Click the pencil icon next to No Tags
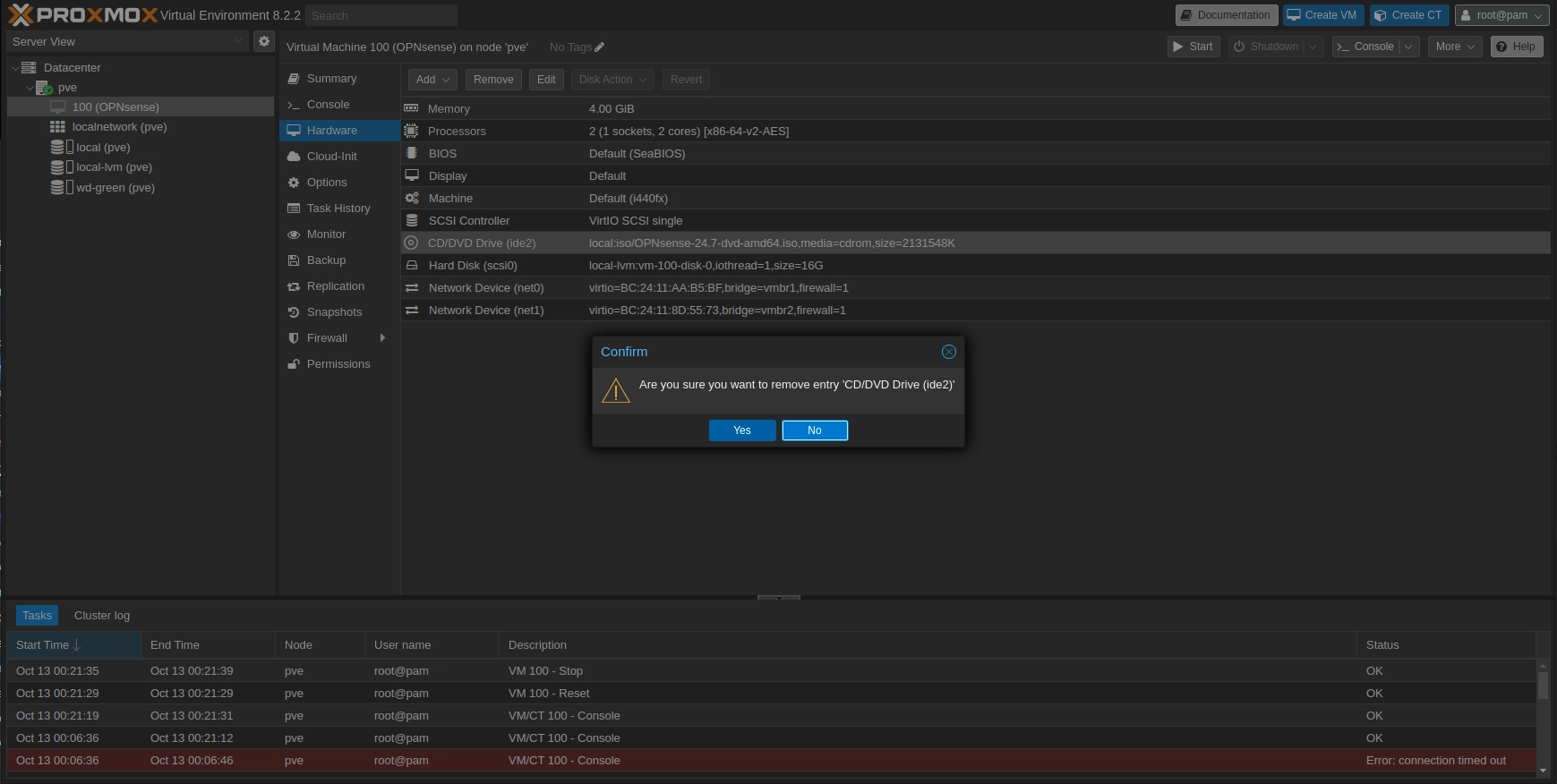 tap(600, 47)
